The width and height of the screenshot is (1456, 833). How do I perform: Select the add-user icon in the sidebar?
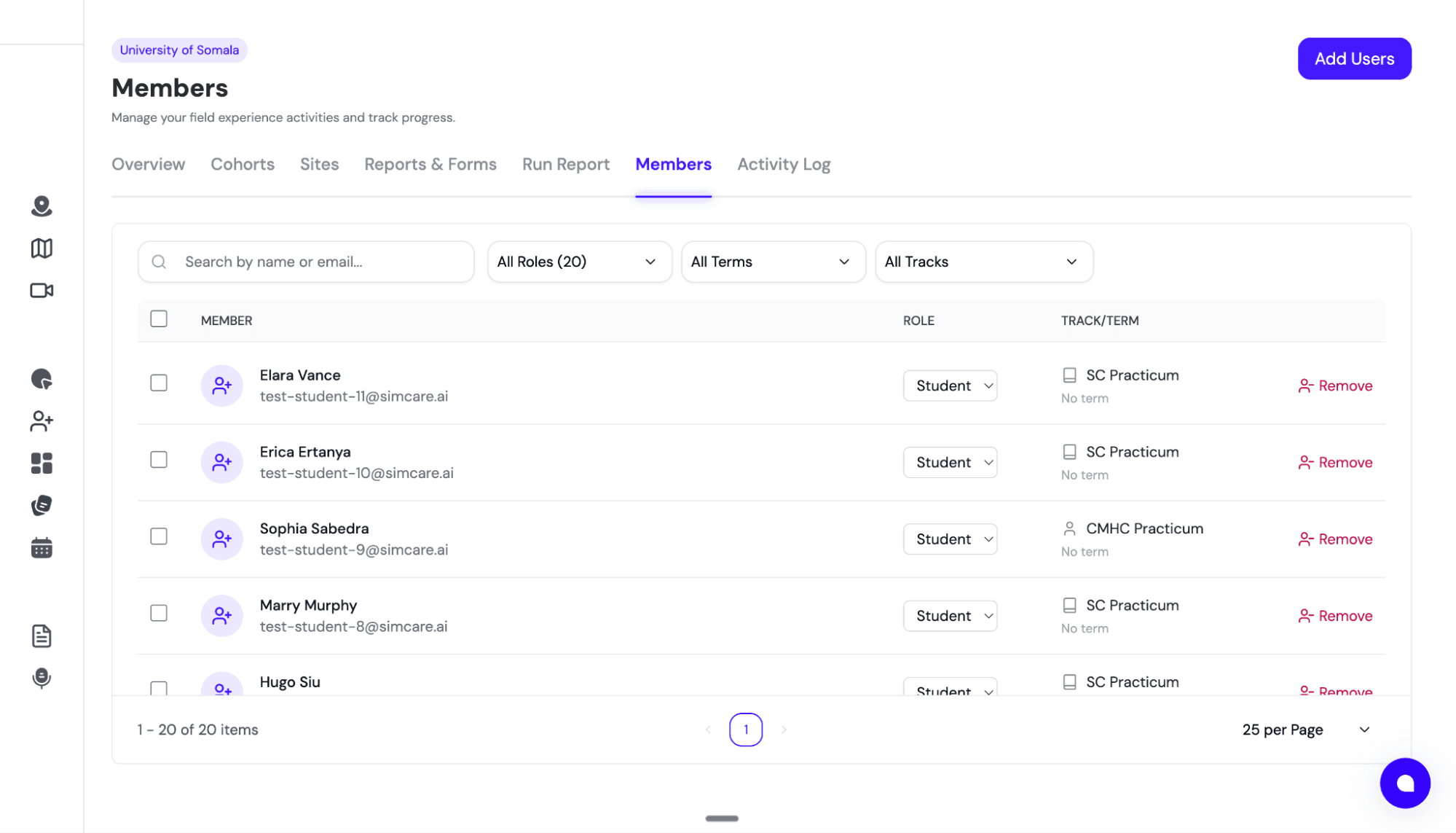point(42,421)
